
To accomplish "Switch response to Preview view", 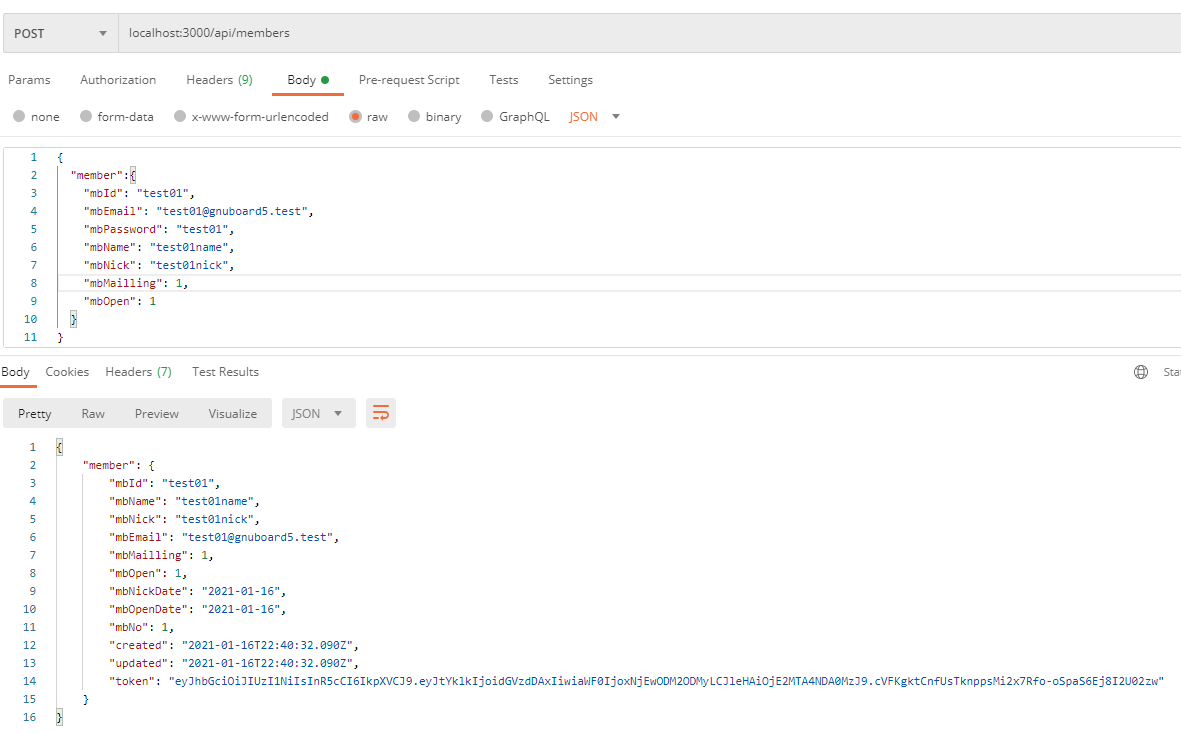I will click(157, 413).
